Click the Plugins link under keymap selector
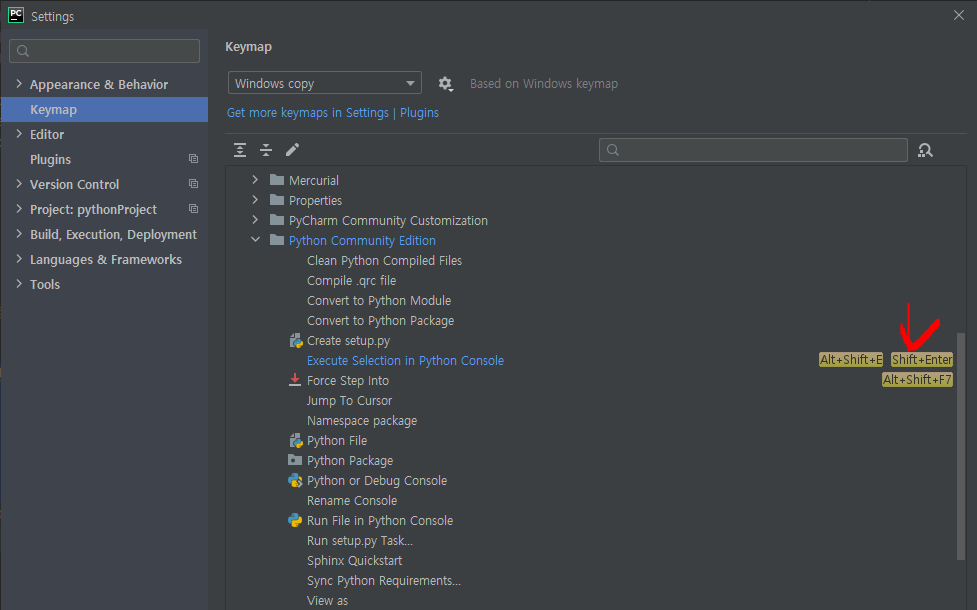Image resolution: width=977 pixels, height=610 pixels. (419, 113)
